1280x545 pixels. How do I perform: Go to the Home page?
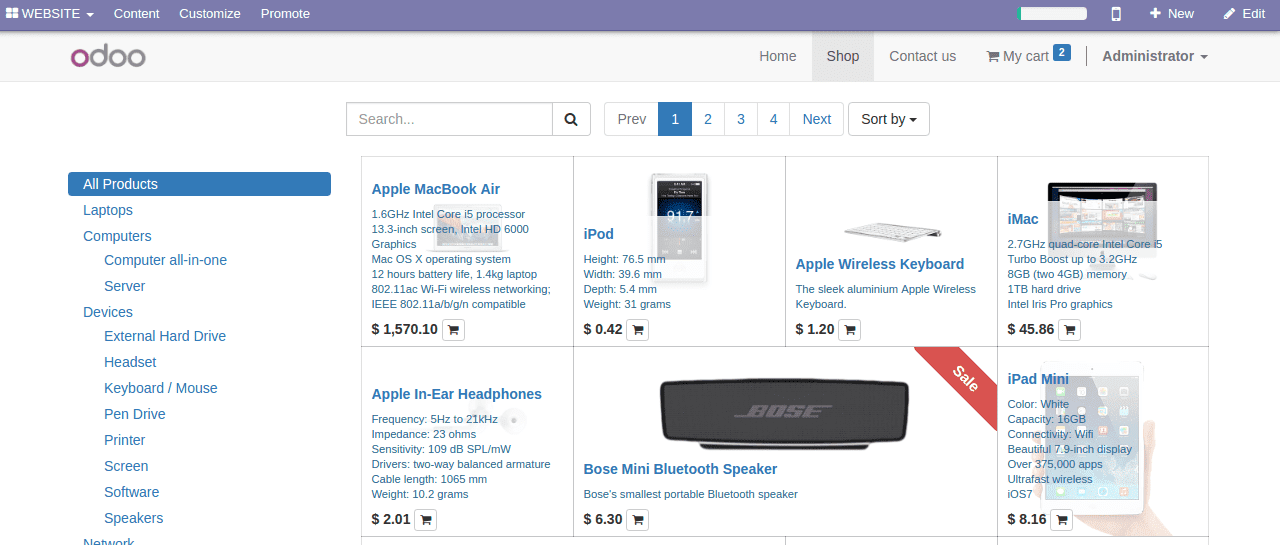777,56
